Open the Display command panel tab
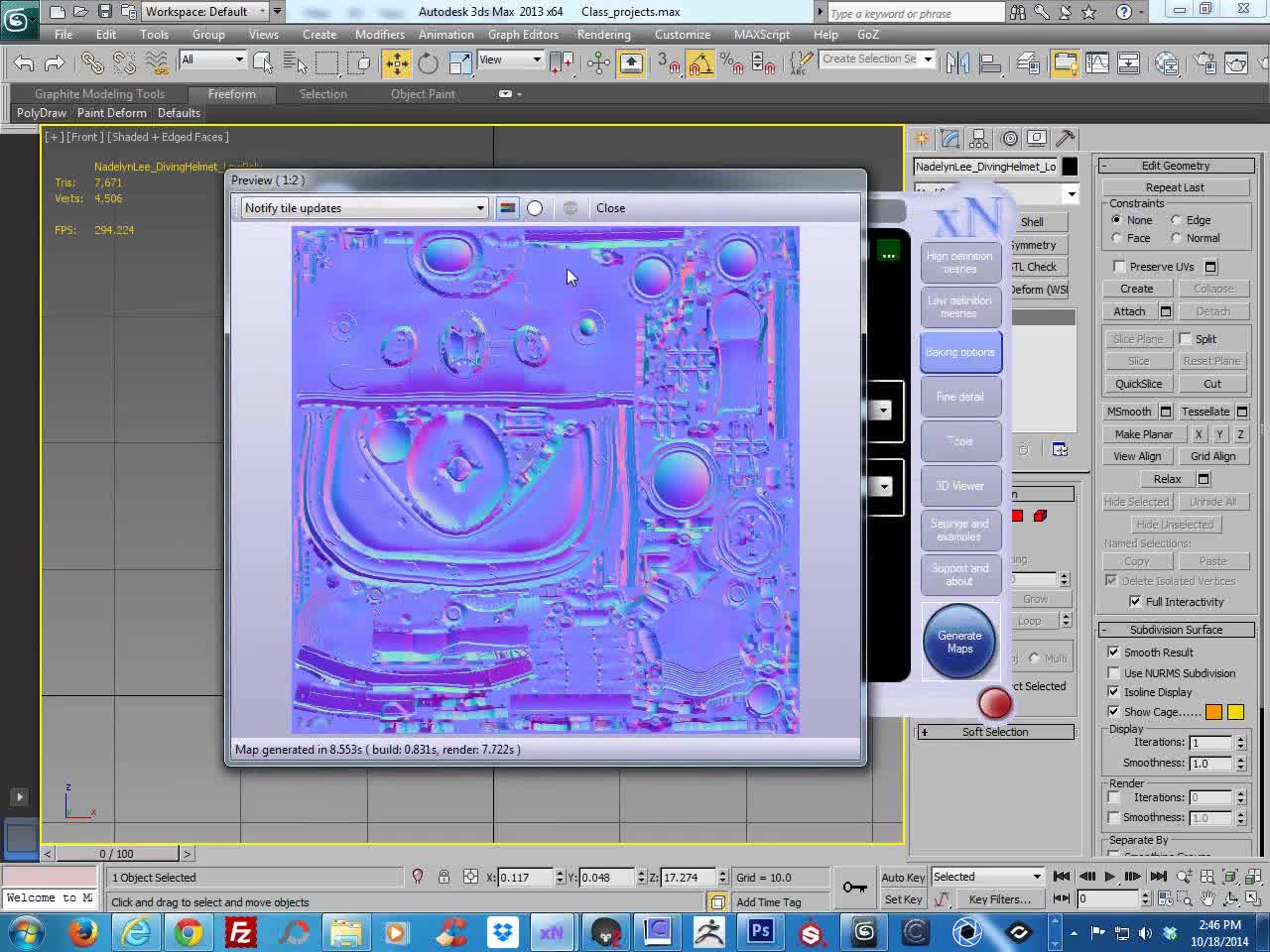Image resolution: width=1270 pixels, height=952 pixels. pyautogui.click(x=1037, y=139)
